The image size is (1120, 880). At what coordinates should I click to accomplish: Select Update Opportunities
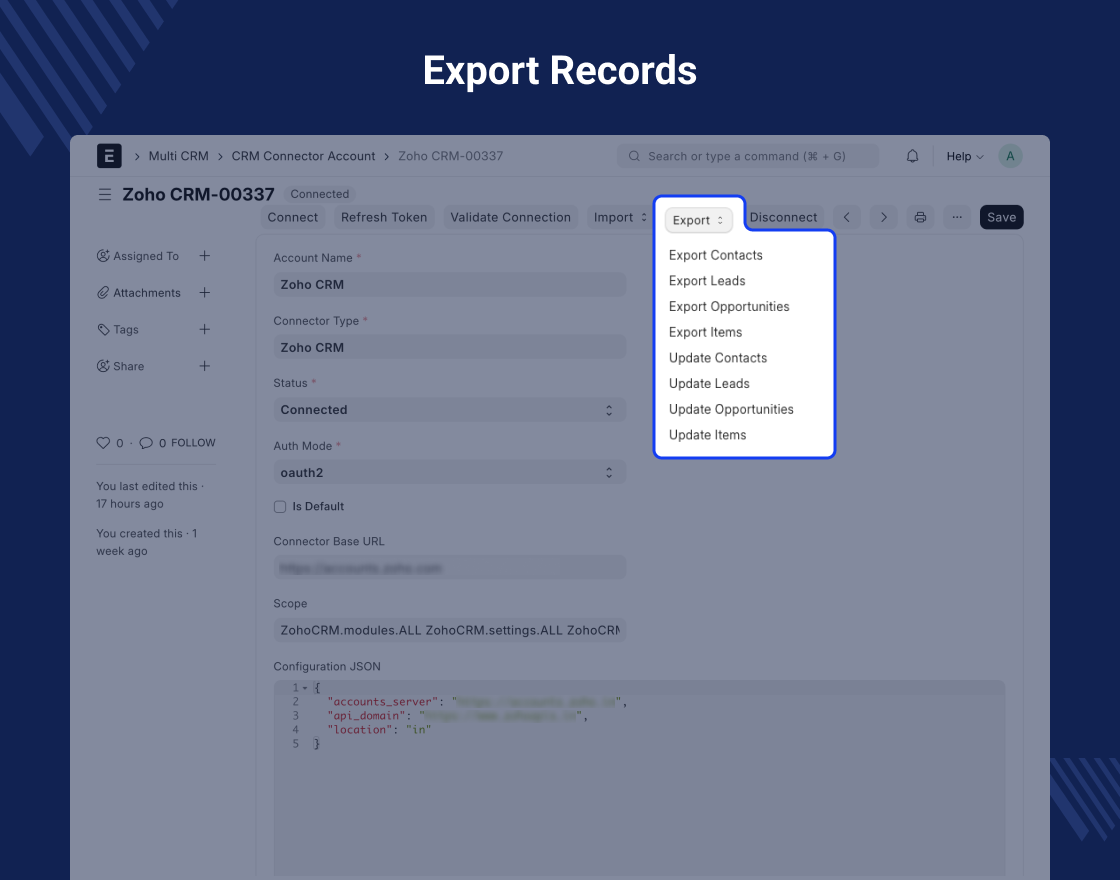point(731,409)
